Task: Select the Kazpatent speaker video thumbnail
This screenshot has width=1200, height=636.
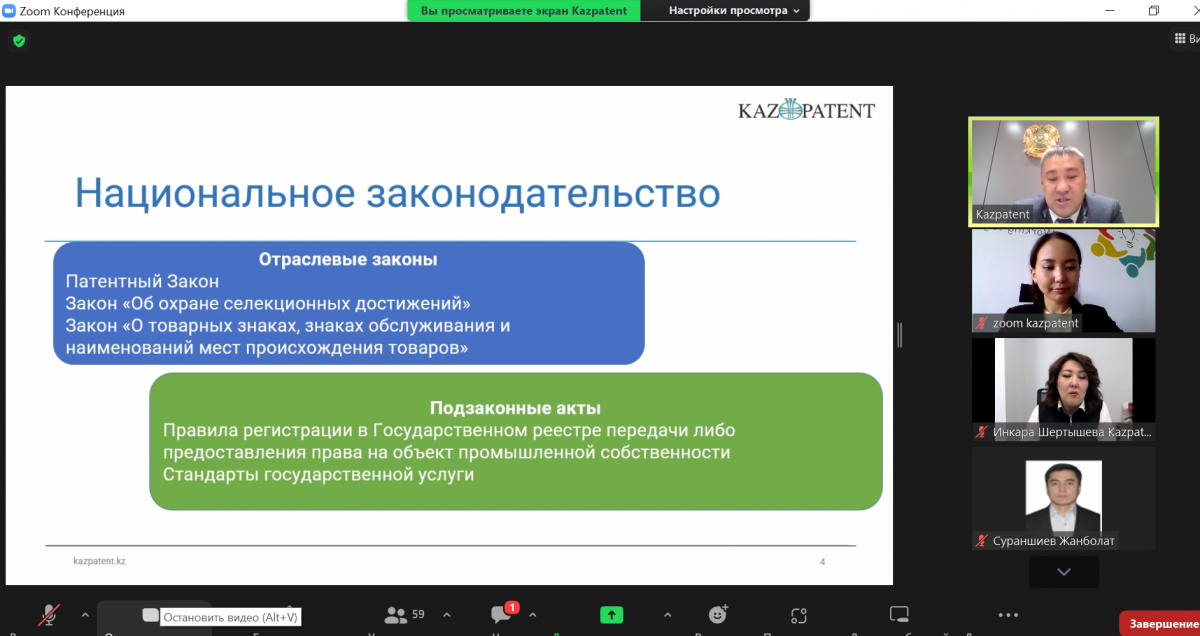Action: coord(1063,172)
